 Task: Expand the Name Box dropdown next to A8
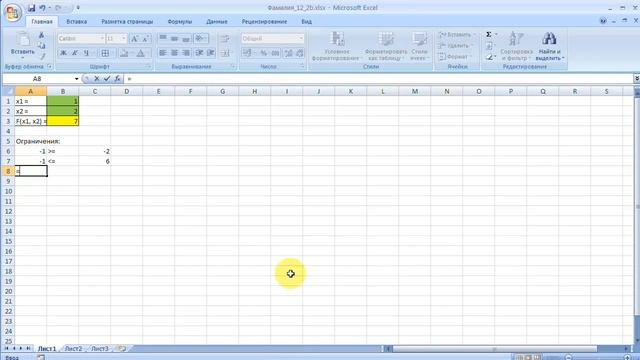click(76, 78)
